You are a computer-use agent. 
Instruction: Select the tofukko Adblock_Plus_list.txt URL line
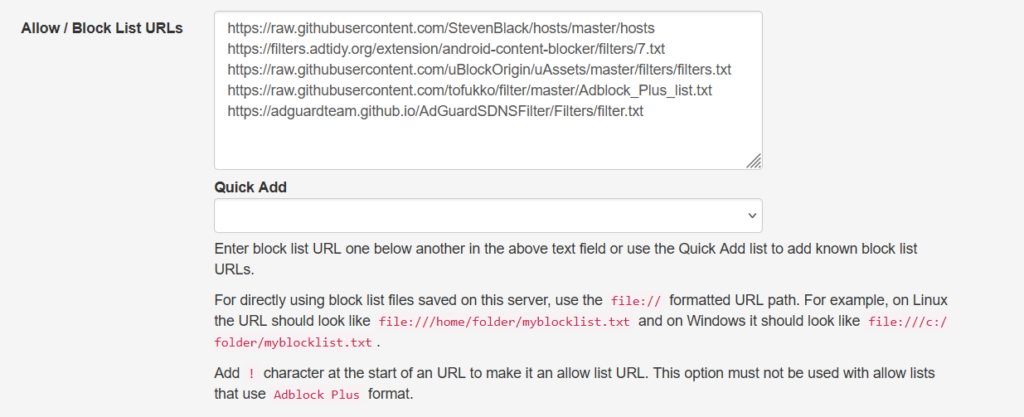(469, 91)
